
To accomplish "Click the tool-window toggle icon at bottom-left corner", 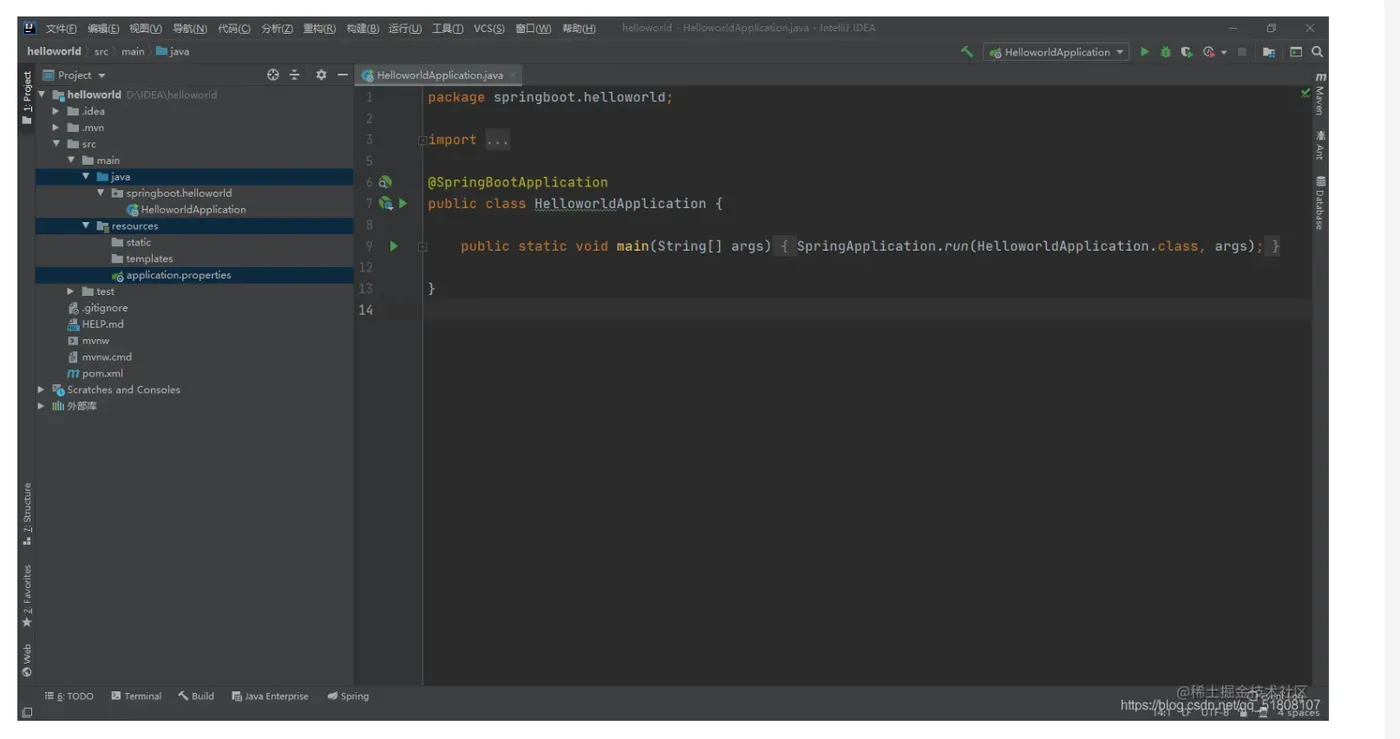I will pos(27,712).
